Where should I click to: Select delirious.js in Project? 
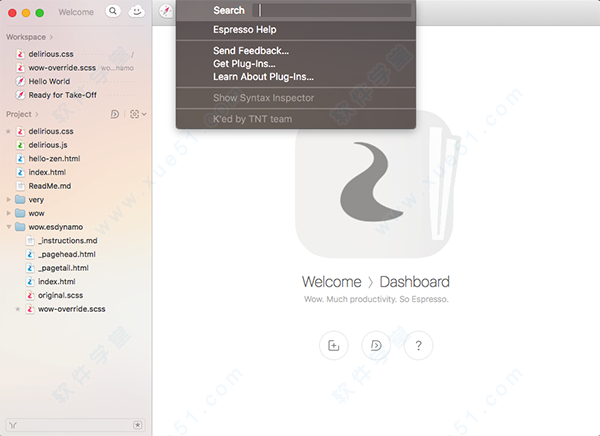(x=48, y=145)
